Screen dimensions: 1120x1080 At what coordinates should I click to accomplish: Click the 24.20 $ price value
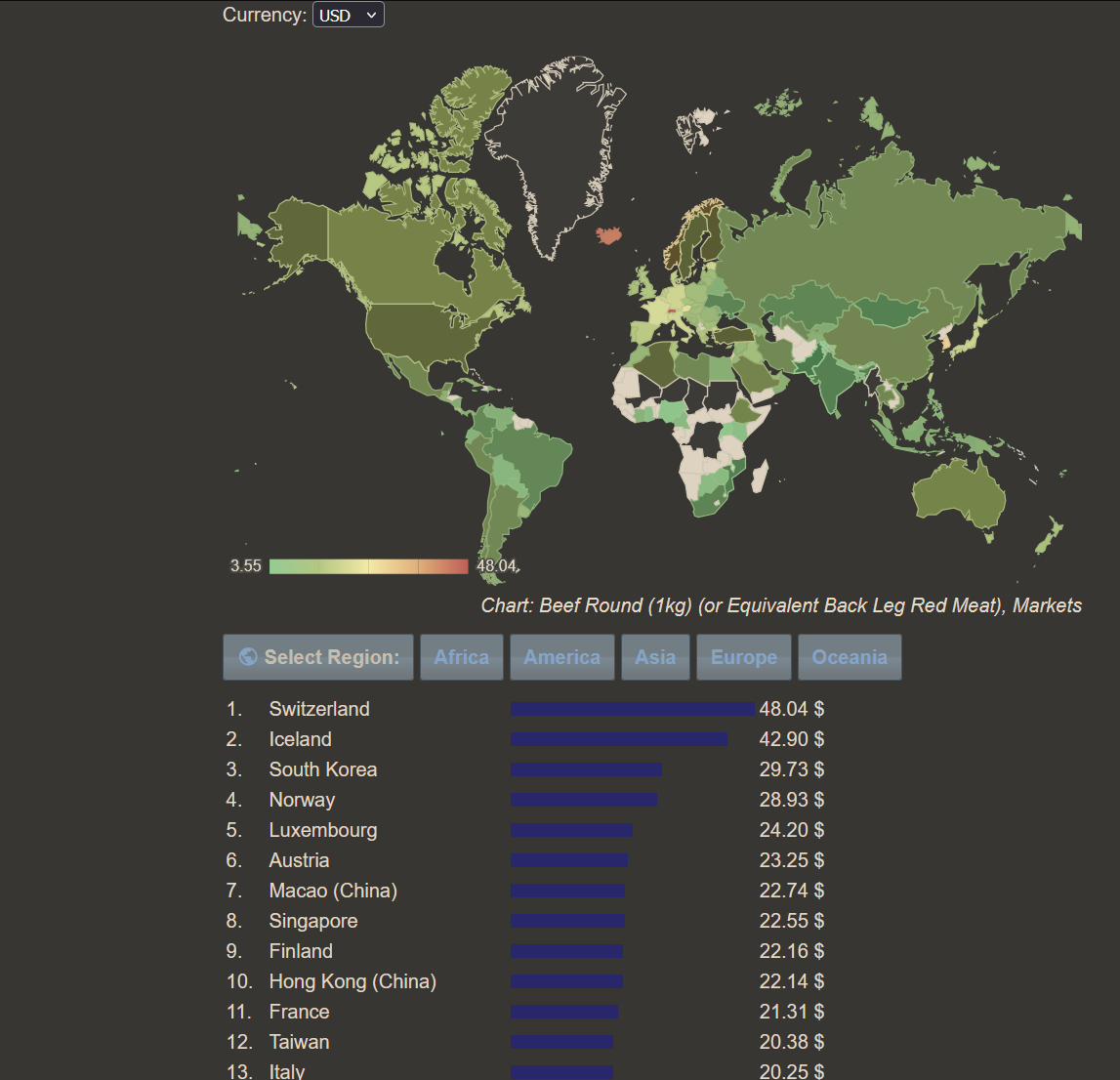pyautogui.click(x=792, y=830)
